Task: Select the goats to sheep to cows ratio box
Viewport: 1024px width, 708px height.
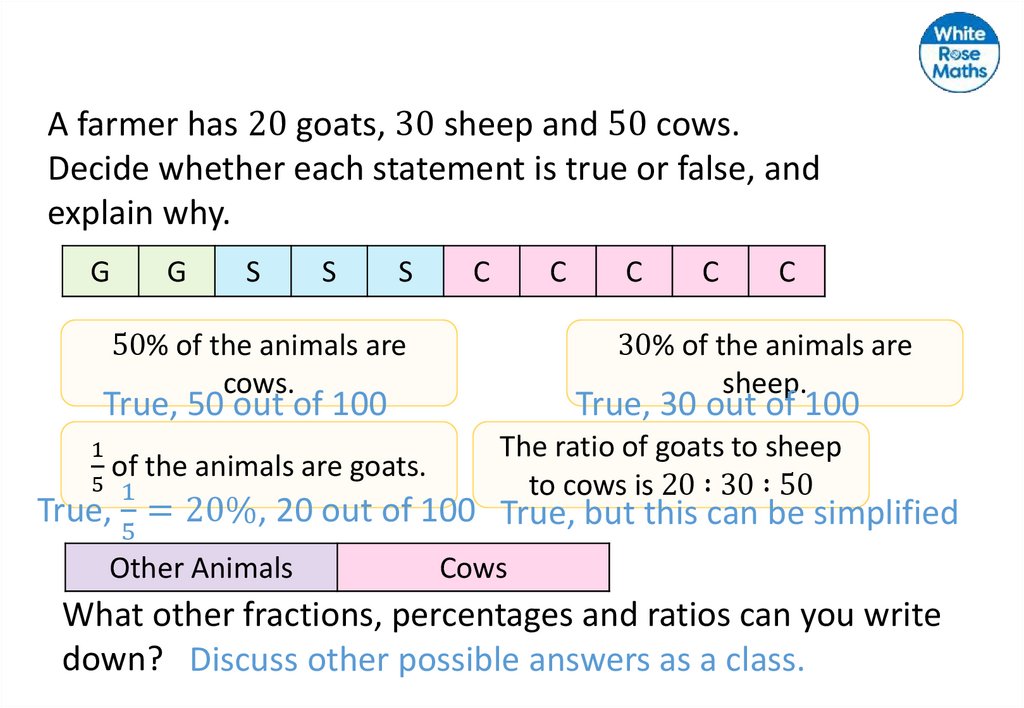Action: click(670, 464)
